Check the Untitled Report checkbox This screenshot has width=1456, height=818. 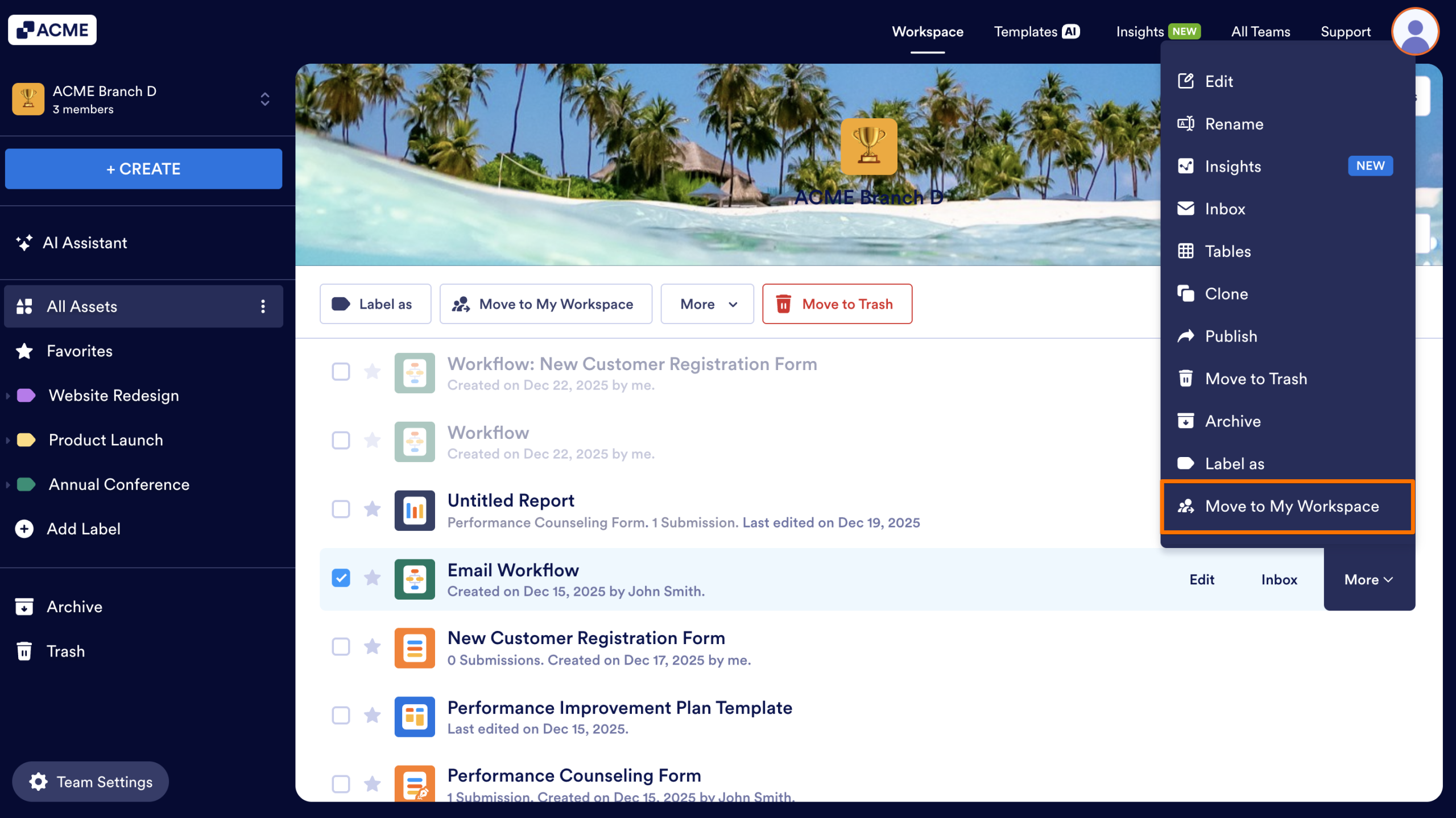point(341,509)
